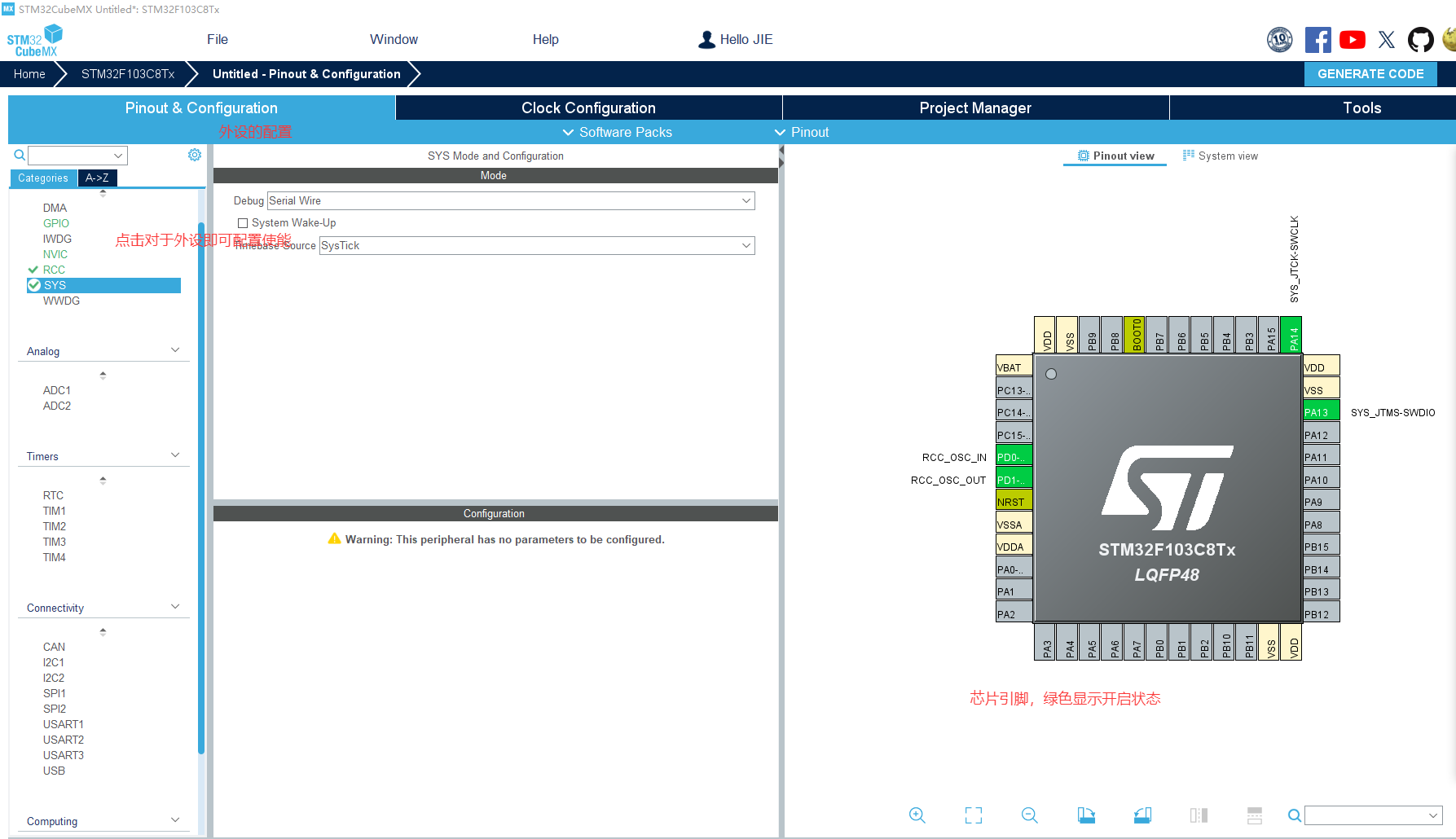Open the Pinout dropdown menu

802,132
